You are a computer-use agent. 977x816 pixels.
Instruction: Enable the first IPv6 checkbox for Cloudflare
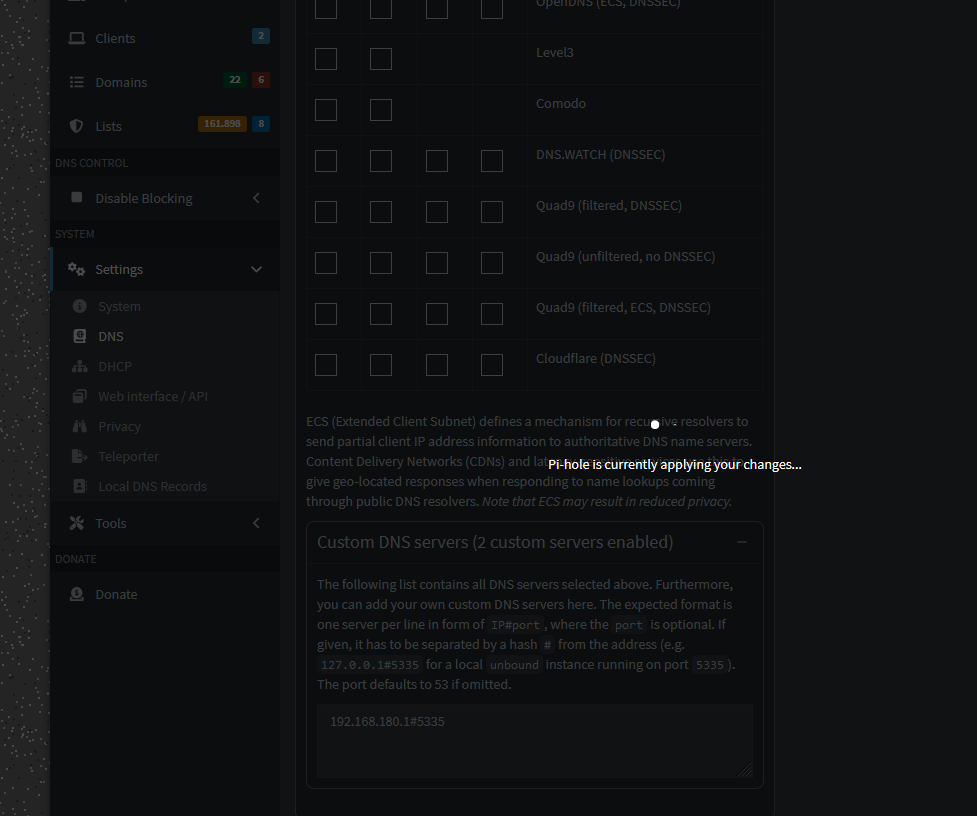[437, 366]
